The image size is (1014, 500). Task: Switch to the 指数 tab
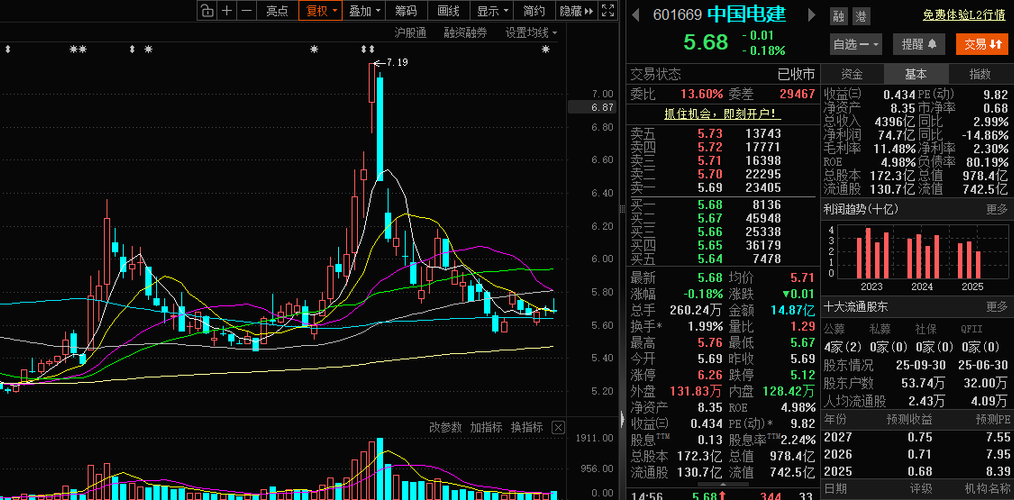click(980, 74)
